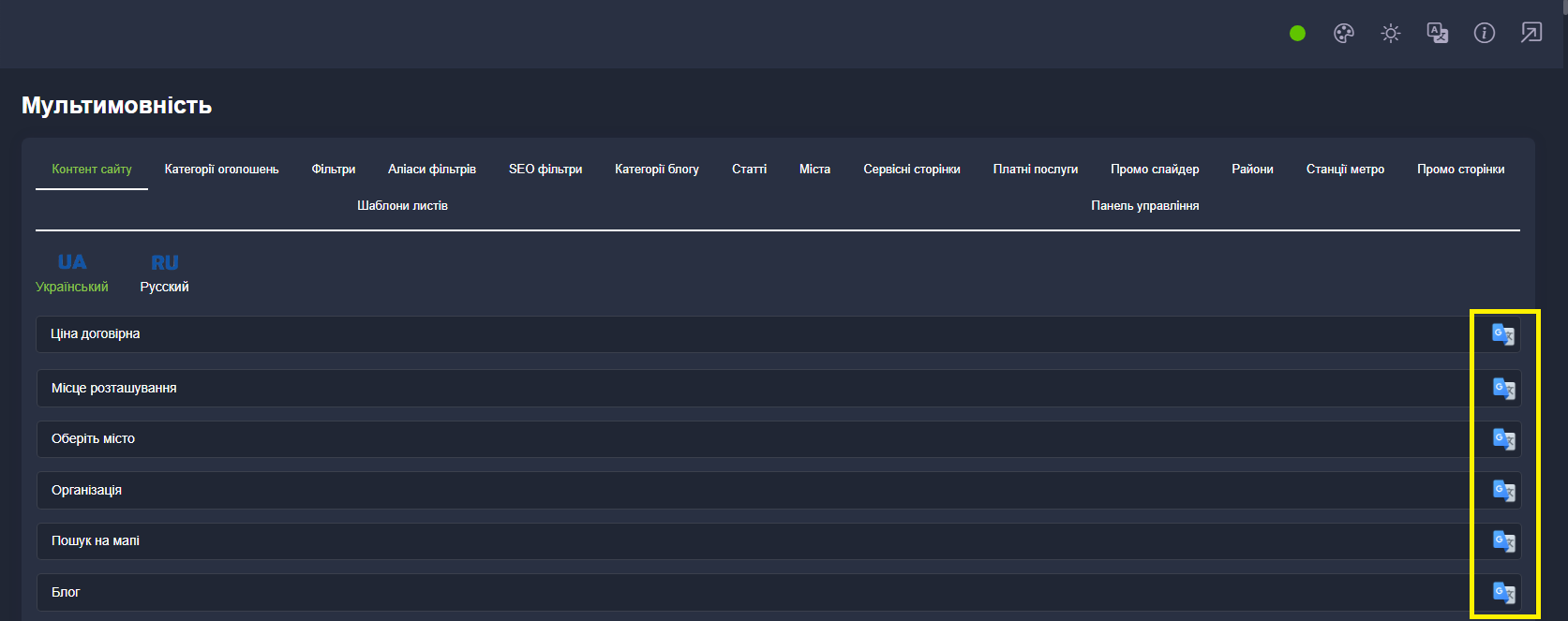The width and height of the screenshot is (1568, 621).
Task: Open the 'Категорії оголошень' tab
Action: tap(221, 170)
